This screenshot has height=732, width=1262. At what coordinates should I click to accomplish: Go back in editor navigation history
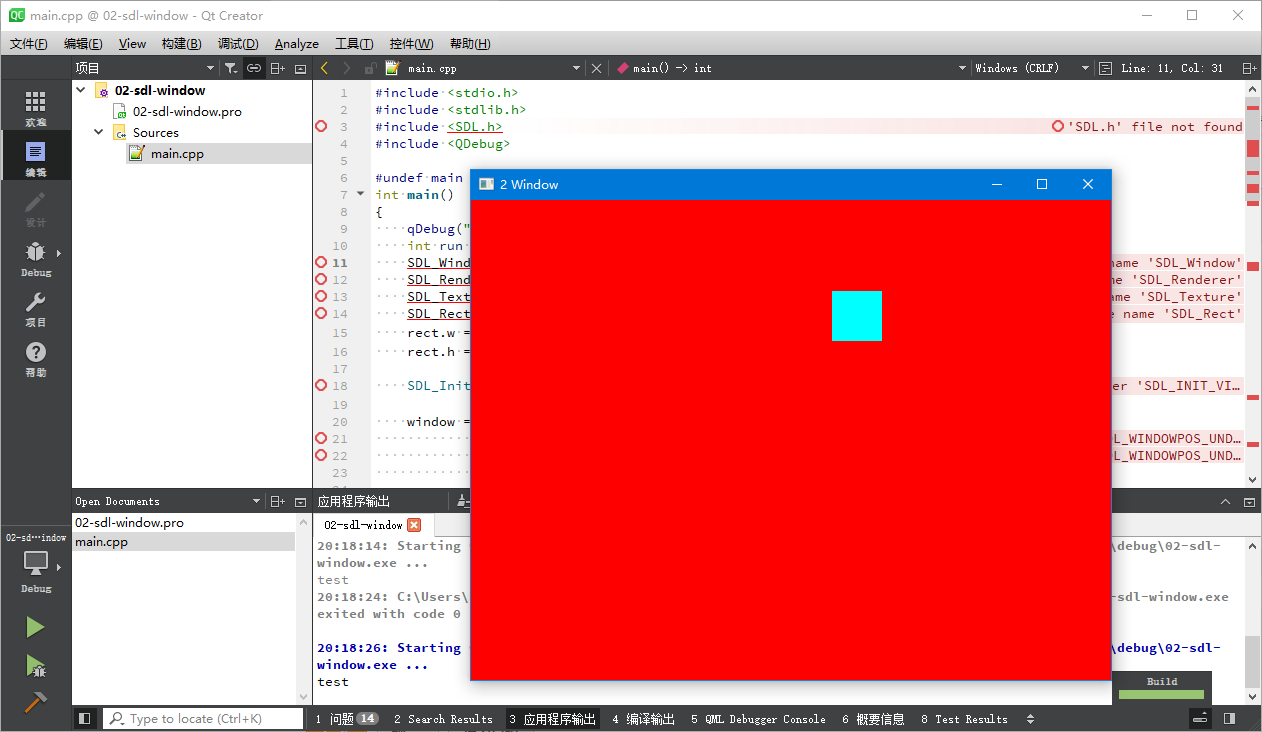[x=324, y=68]
